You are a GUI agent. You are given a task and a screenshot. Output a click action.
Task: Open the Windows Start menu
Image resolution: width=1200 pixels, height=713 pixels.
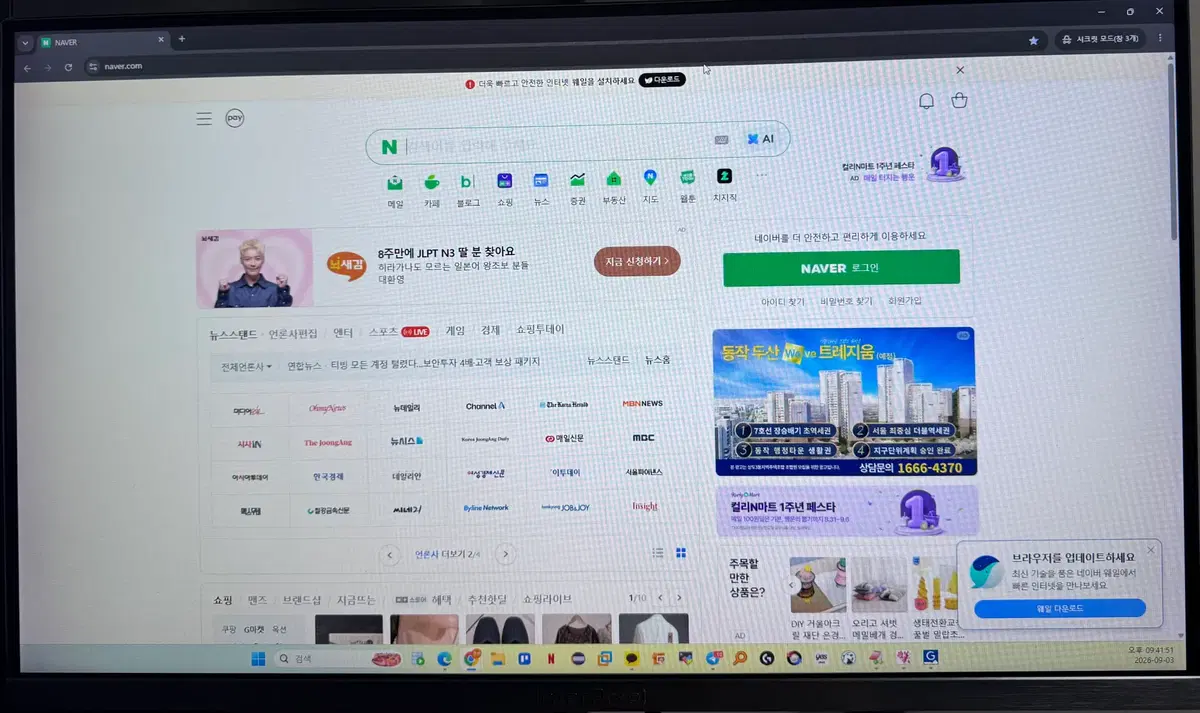click(x=258, y=659)
